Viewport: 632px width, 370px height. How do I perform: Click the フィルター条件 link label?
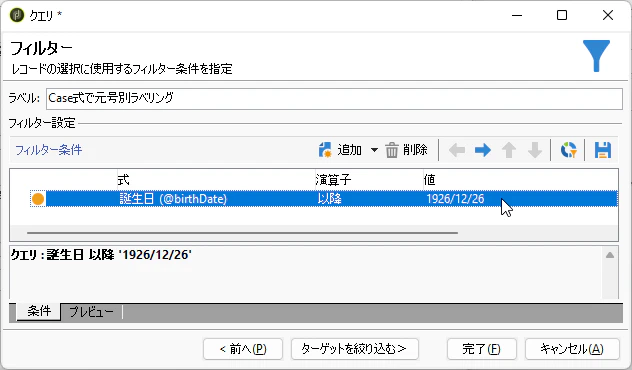(x=48, y=150)
